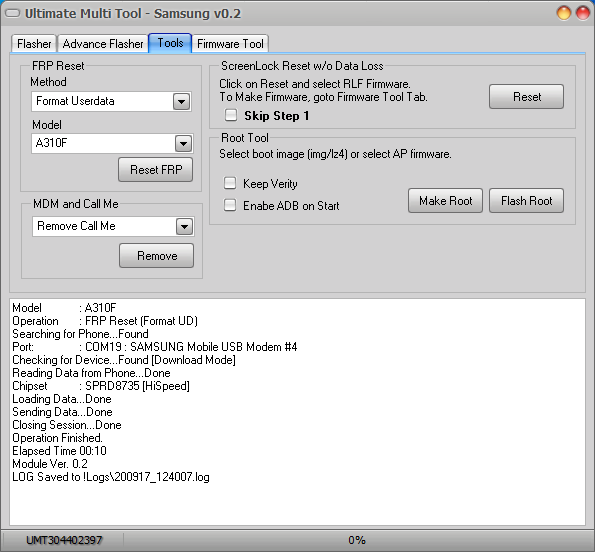Expand the Model dropdown arrow
Viewport: 595px width, 552px height.
tap(183, 143)
